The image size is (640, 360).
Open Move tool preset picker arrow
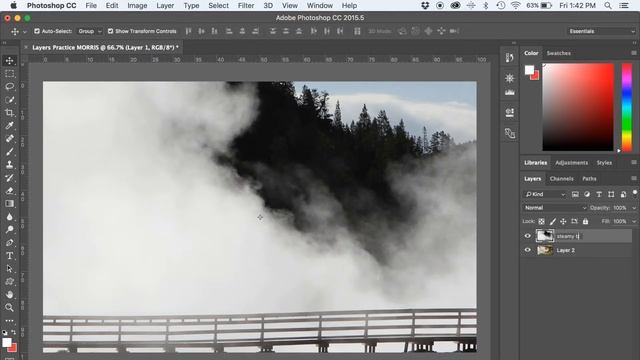coord(24,31)
